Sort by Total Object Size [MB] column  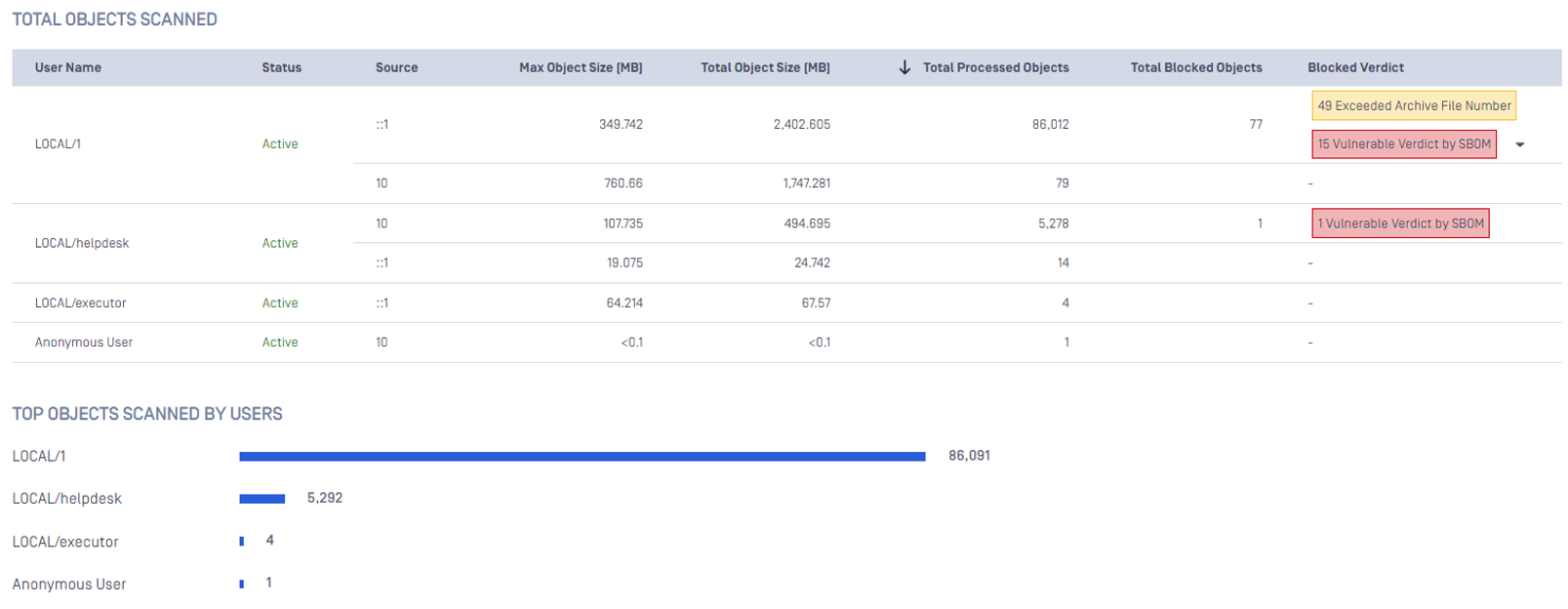click(x=765, y=67)
